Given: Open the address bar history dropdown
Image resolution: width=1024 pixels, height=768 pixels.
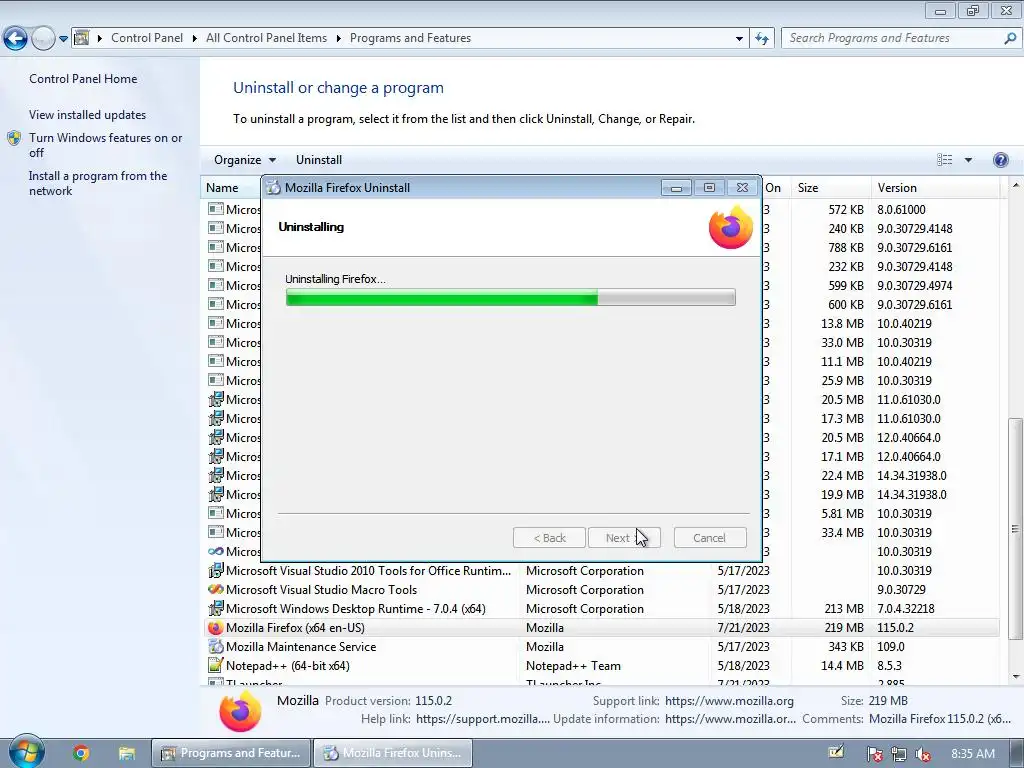Looking at the screenshot, I should [739, 39].
